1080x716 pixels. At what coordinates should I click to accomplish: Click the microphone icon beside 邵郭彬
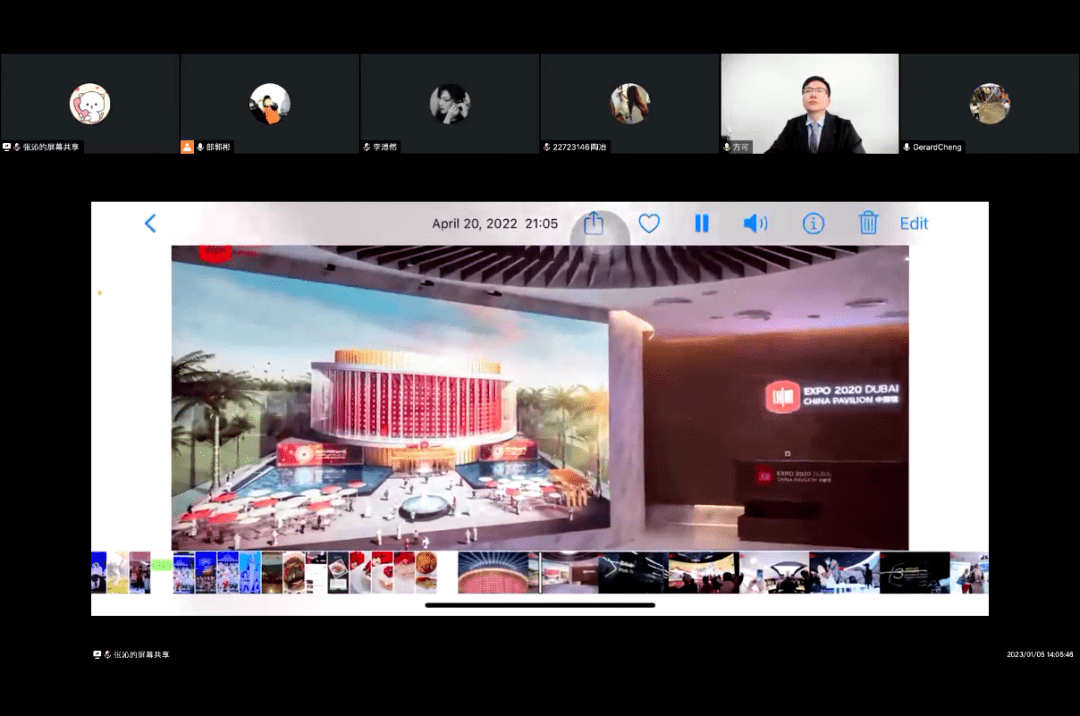pos(200,147)
